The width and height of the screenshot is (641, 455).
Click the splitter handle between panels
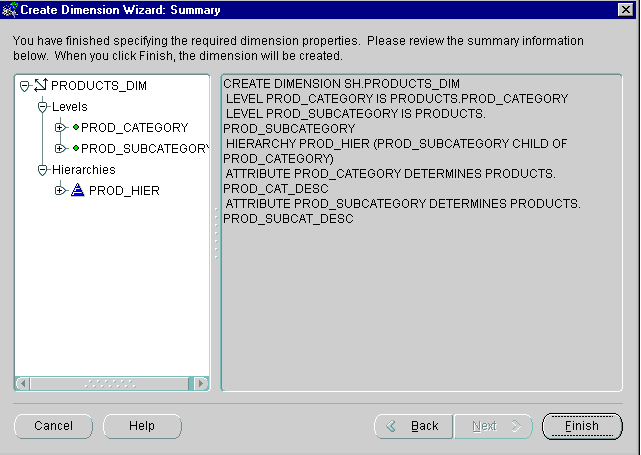215,232
